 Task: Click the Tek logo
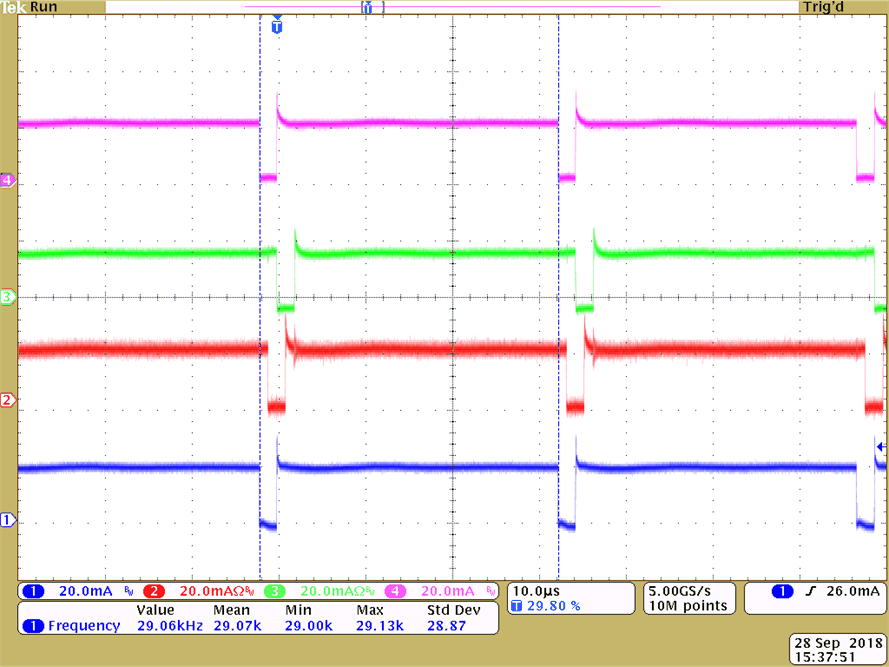14,6
